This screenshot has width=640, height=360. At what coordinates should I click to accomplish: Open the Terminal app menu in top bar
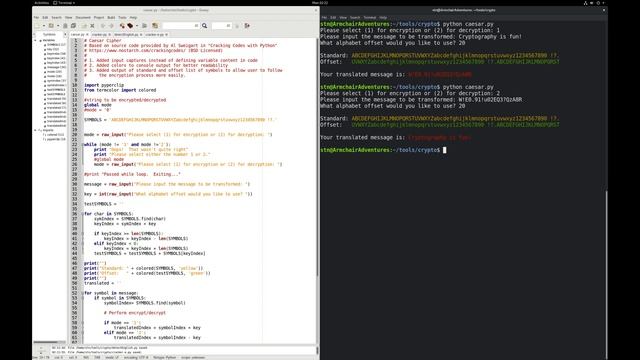[64, 3]
